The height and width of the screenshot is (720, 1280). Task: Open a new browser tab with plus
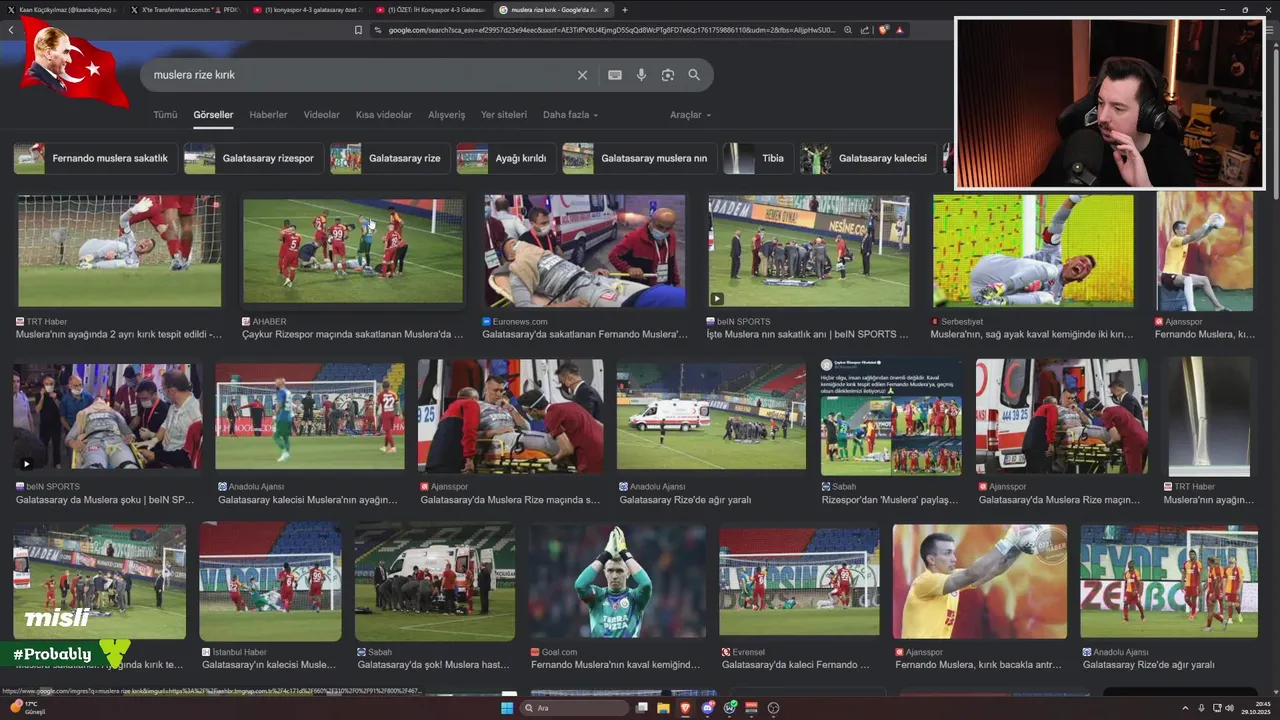(625, 10)
